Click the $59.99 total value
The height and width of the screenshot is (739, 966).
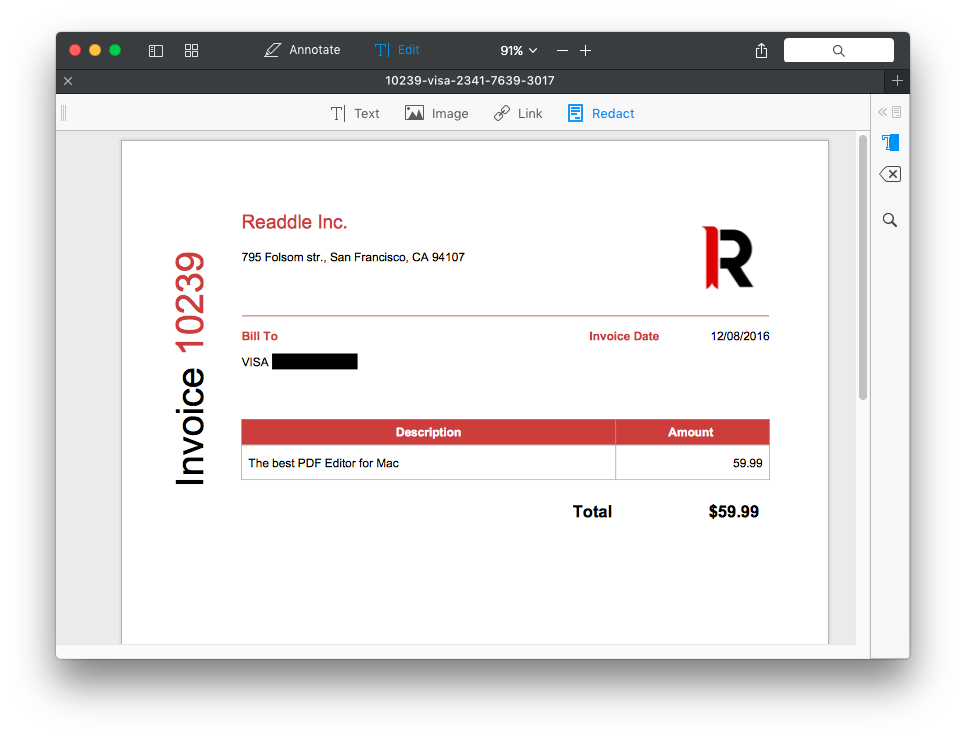point(734,512)
